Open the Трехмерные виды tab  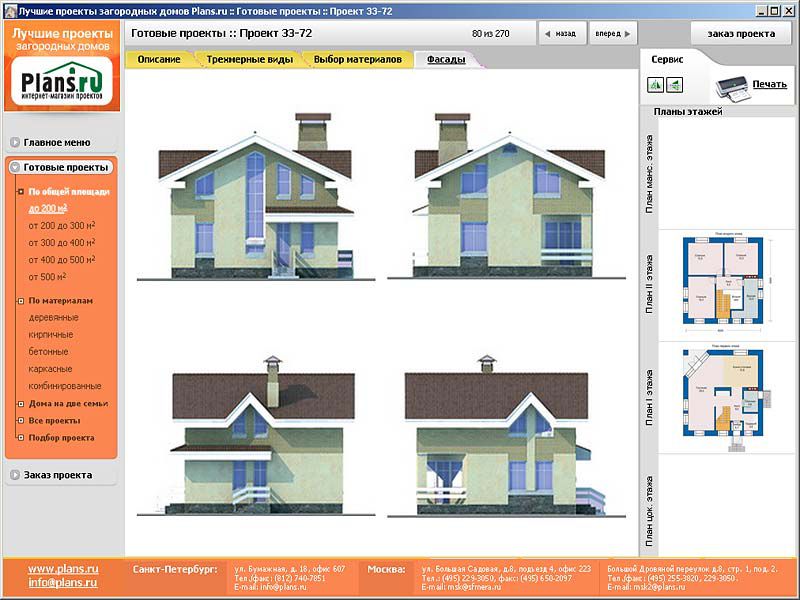tap(250, 60)
